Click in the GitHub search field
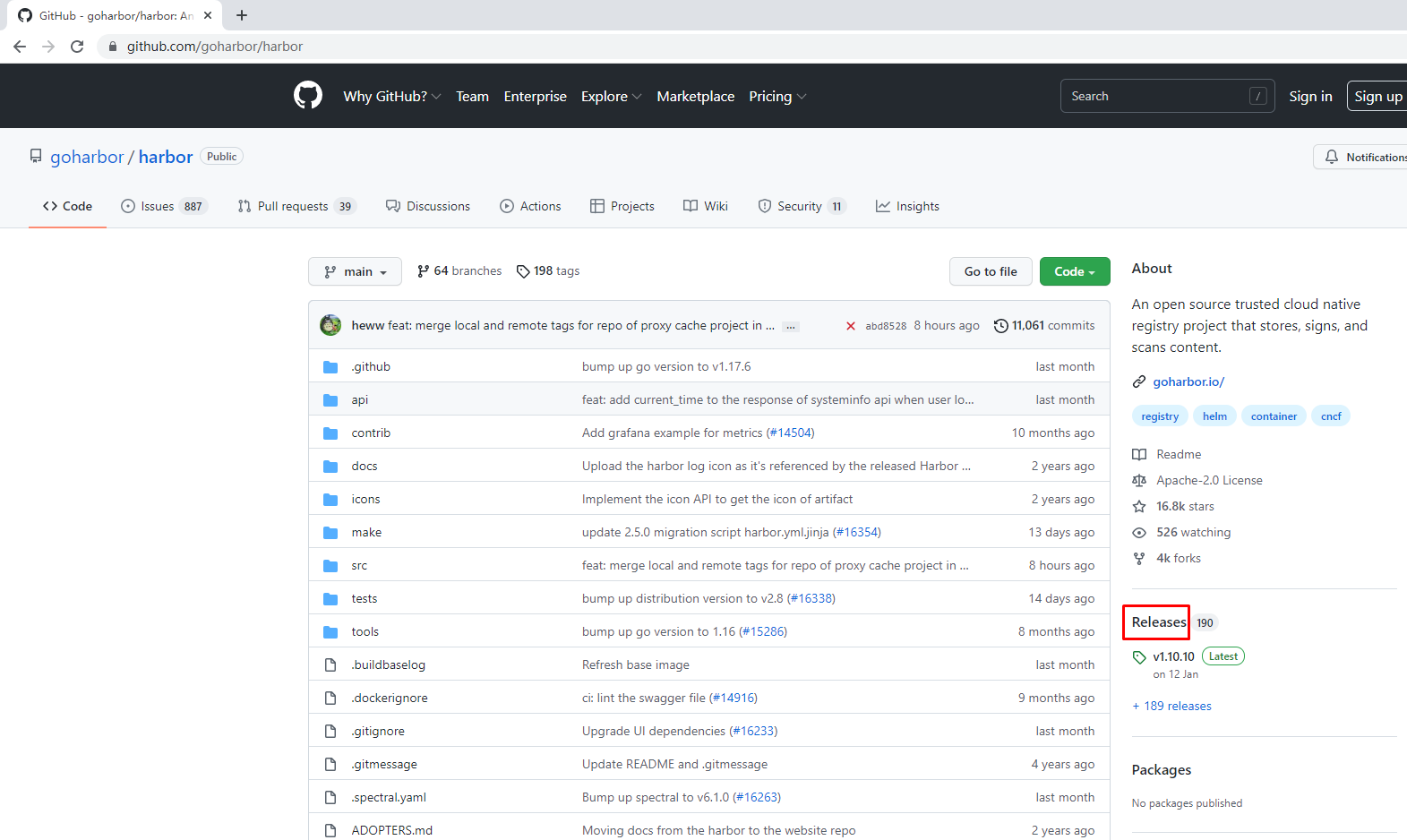1407x840 pixels. point(1155,96)
